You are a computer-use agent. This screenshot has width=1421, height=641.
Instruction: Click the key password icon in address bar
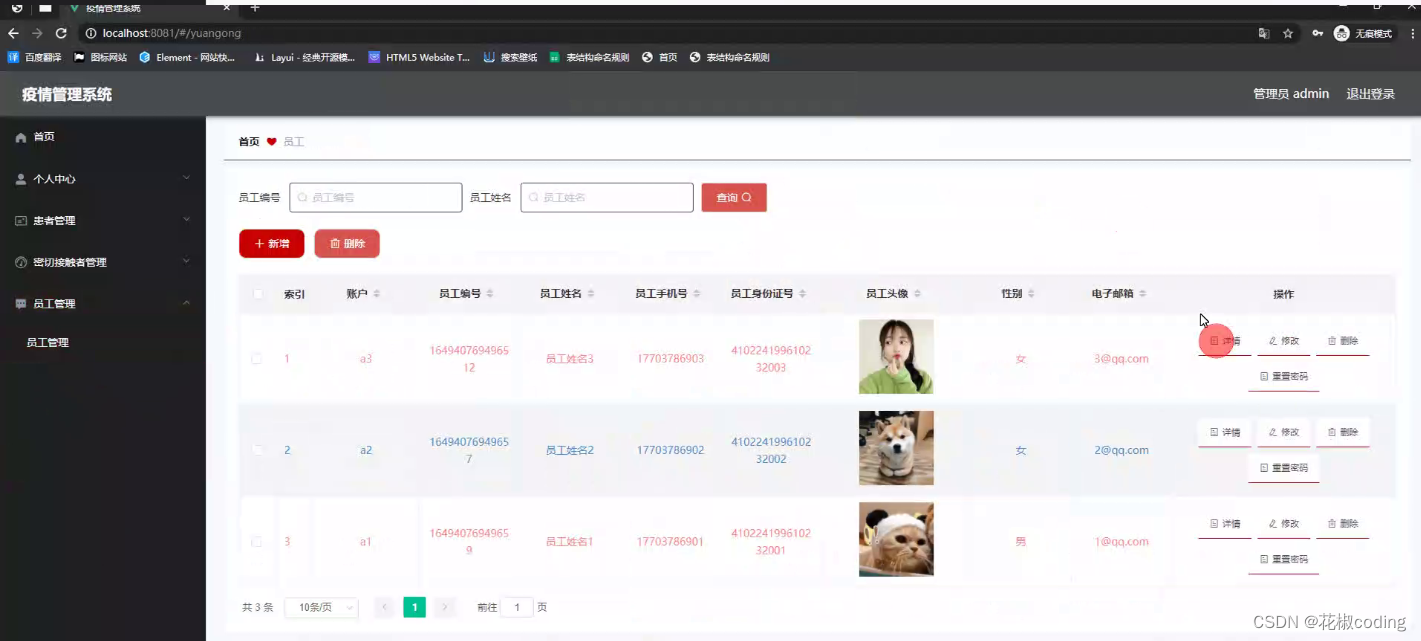pyautogui.click(x=1318, y=33)
